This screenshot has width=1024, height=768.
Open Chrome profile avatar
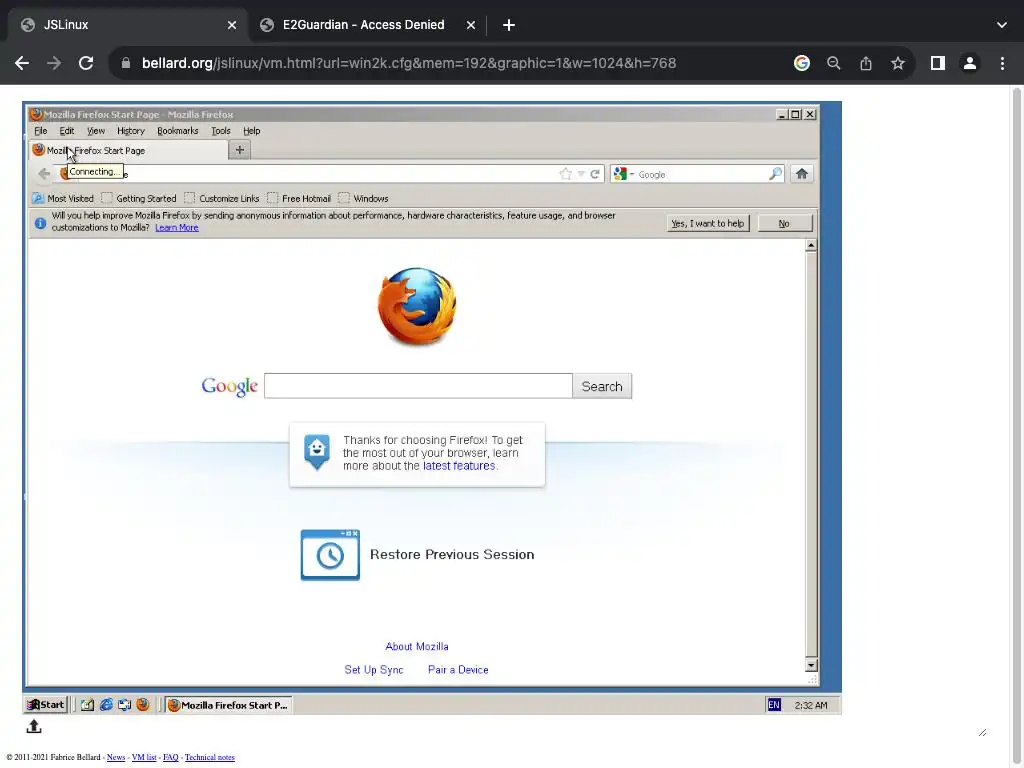[x=969, y=63]
